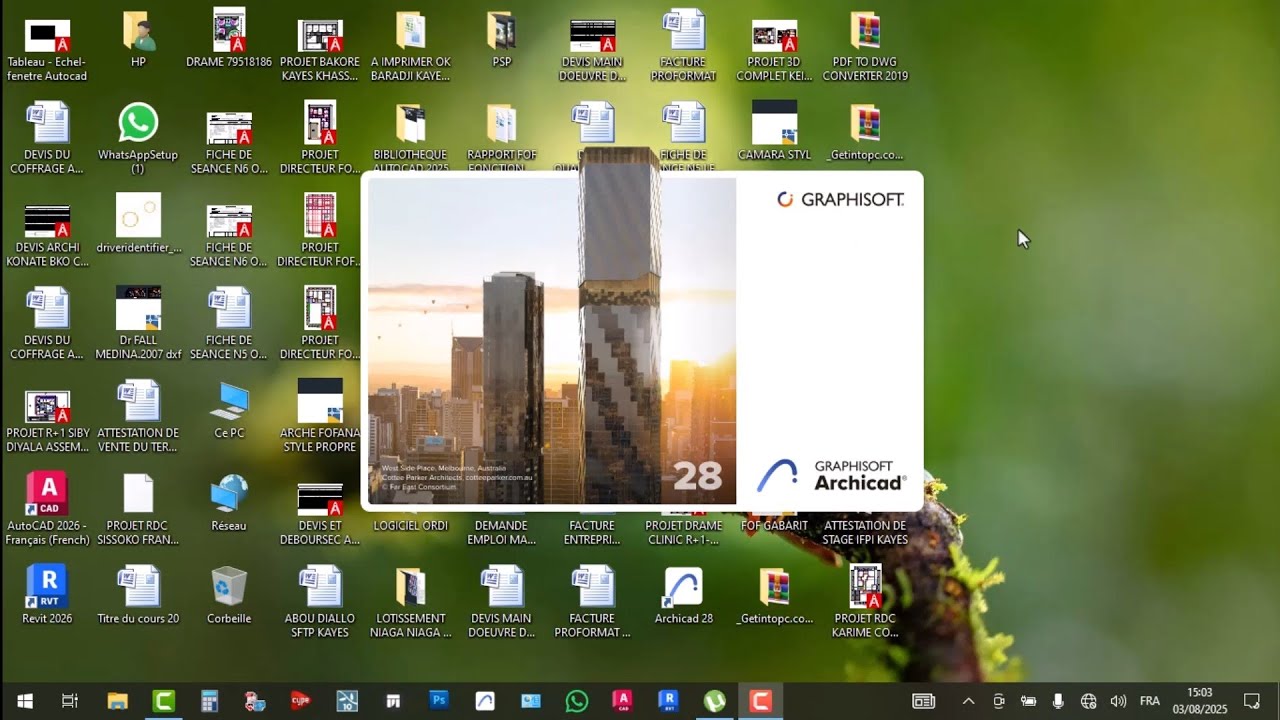Select ARCHE FOFANA STYLE PROPRE file
Image resolution: width=1280 pixels, height=720 pixels.
[320, 417]
